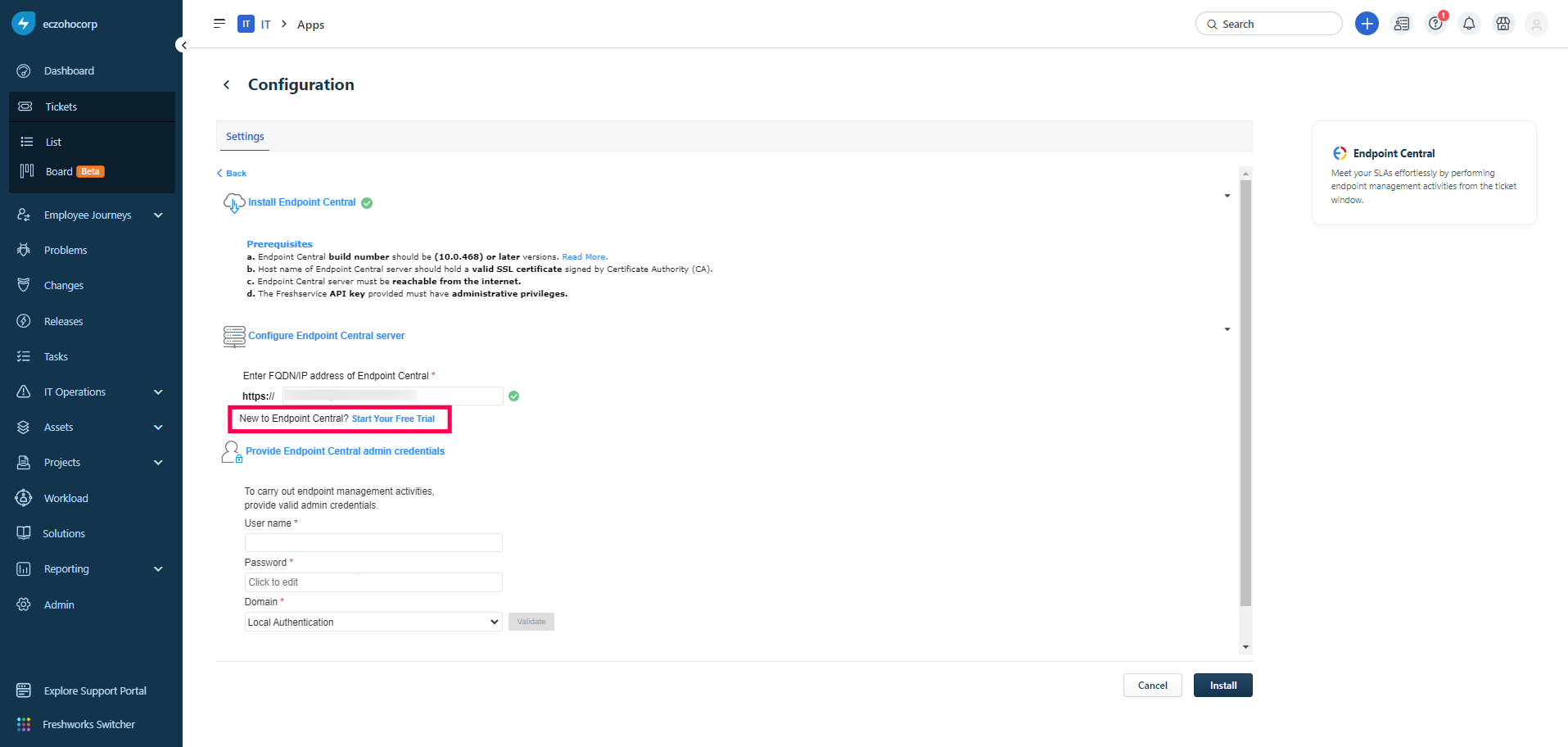Click the Admin gear icon

[24, 604]
